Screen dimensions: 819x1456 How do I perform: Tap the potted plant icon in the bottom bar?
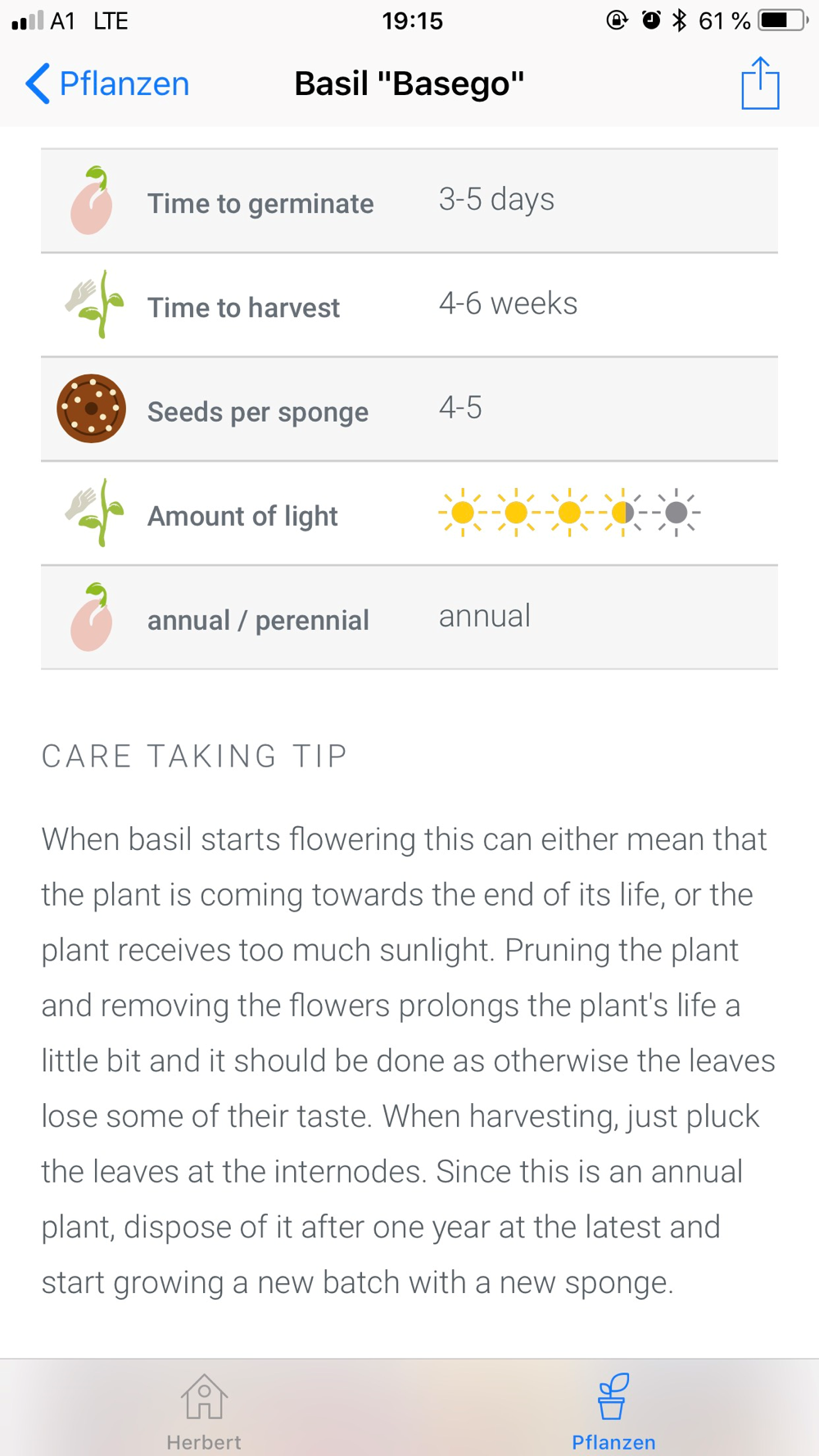pos(613,1397)
